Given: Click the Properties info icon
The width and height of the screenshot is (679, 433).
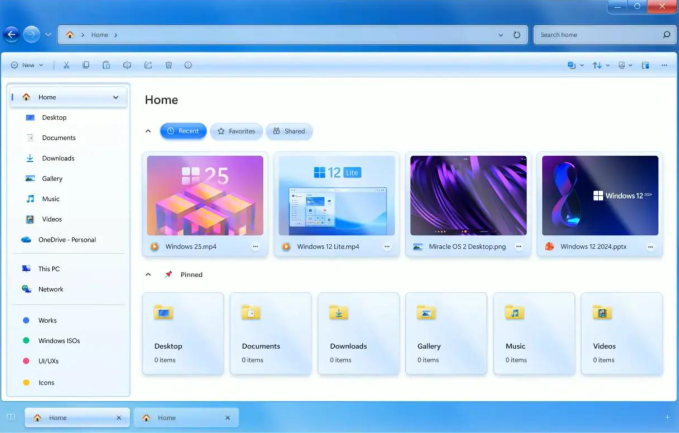Looking at the screenshot, I should 188,65.
